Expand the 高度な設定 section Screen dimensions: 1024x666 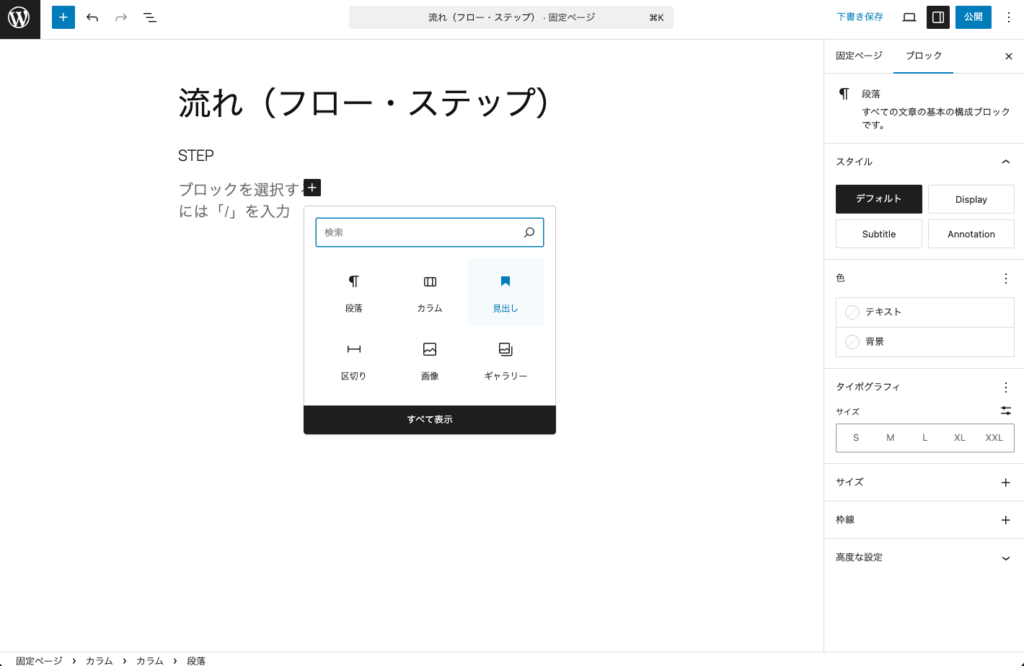(x=923, y=557)
